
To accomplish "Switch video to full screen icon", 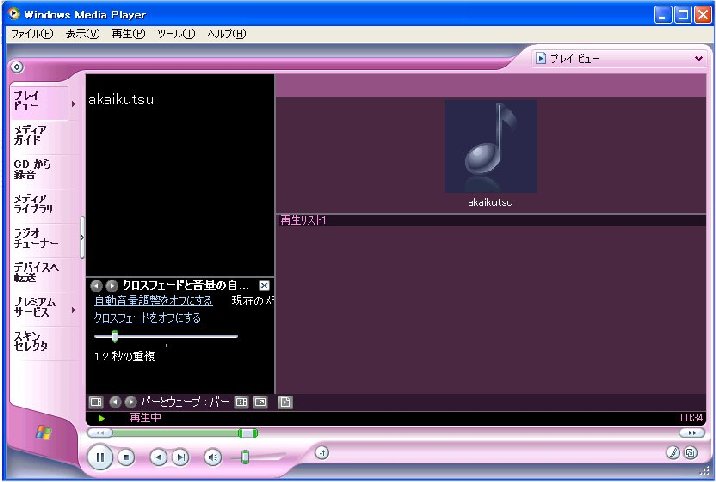I will [x=260, y=402].
